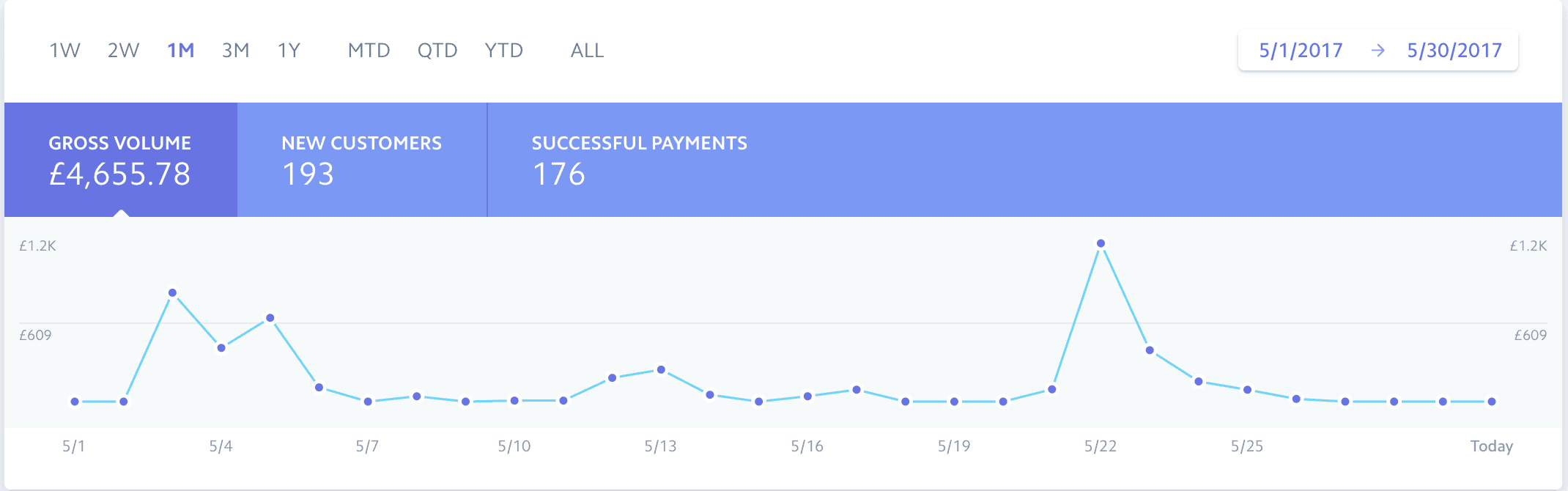Switch to the New Customers tab
The height and width of the screenshot is (491, 1568).
(361, 160)
